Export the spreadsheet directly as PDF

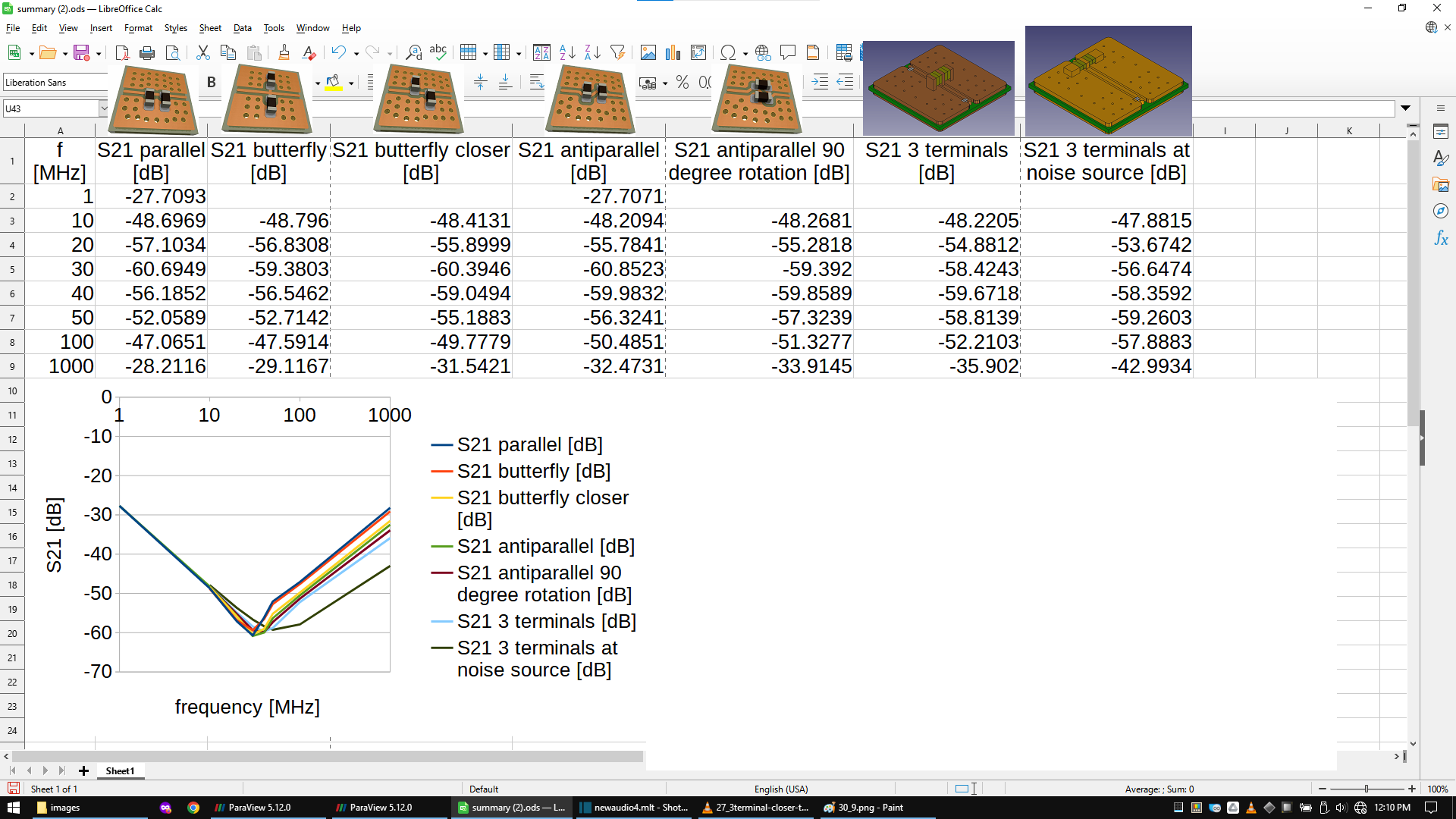click(121, 52)
